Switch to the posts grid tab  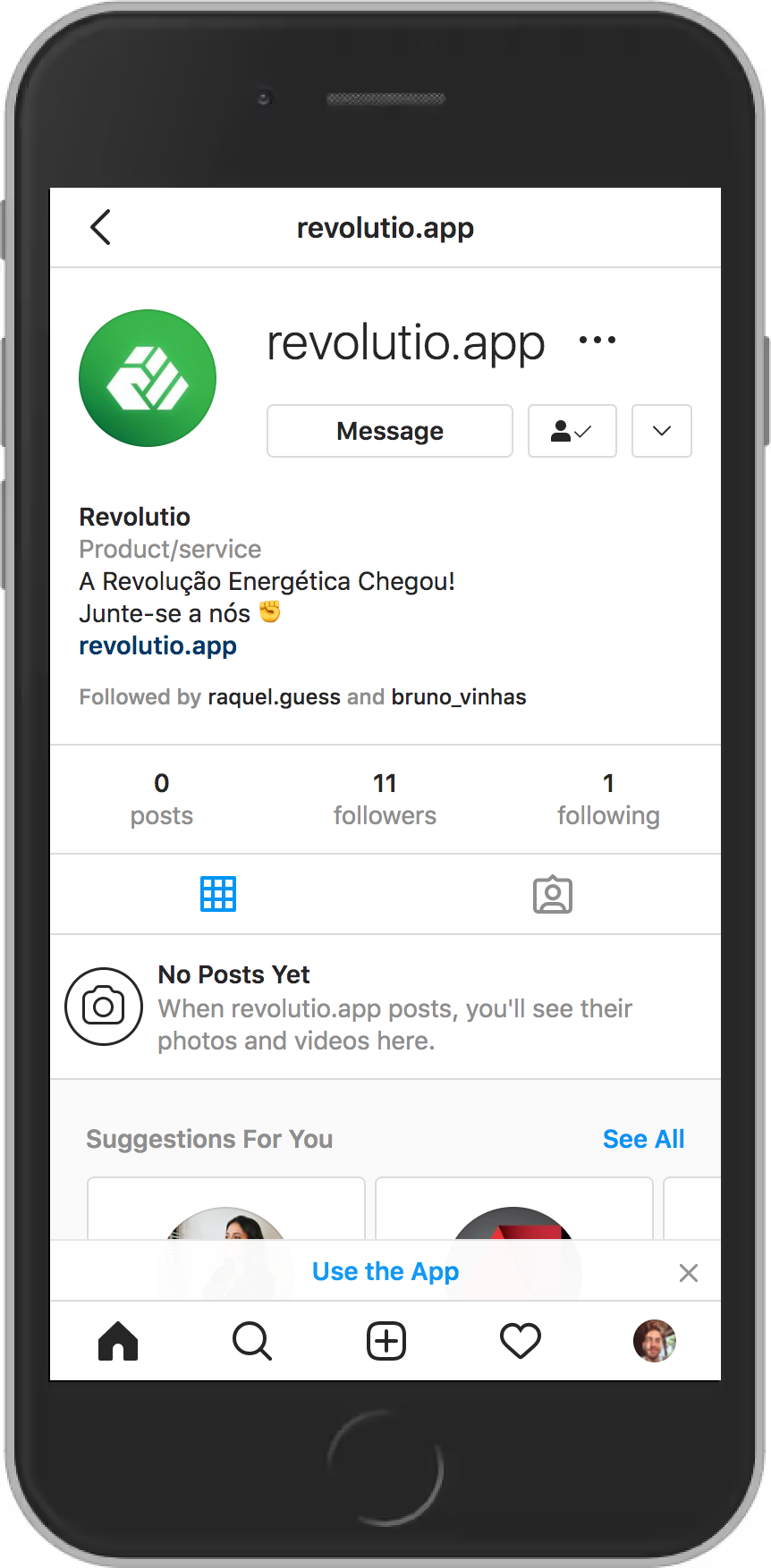point(218,894)
